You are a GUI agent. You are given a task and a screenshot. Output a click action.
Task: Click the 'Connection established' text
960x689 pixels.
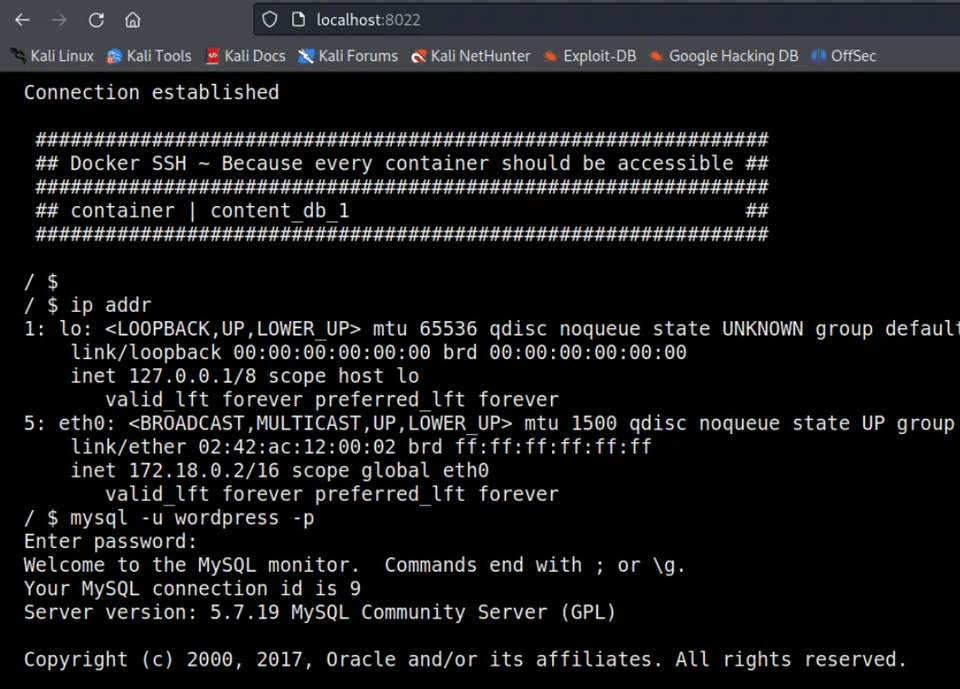(x=151, y=92)
